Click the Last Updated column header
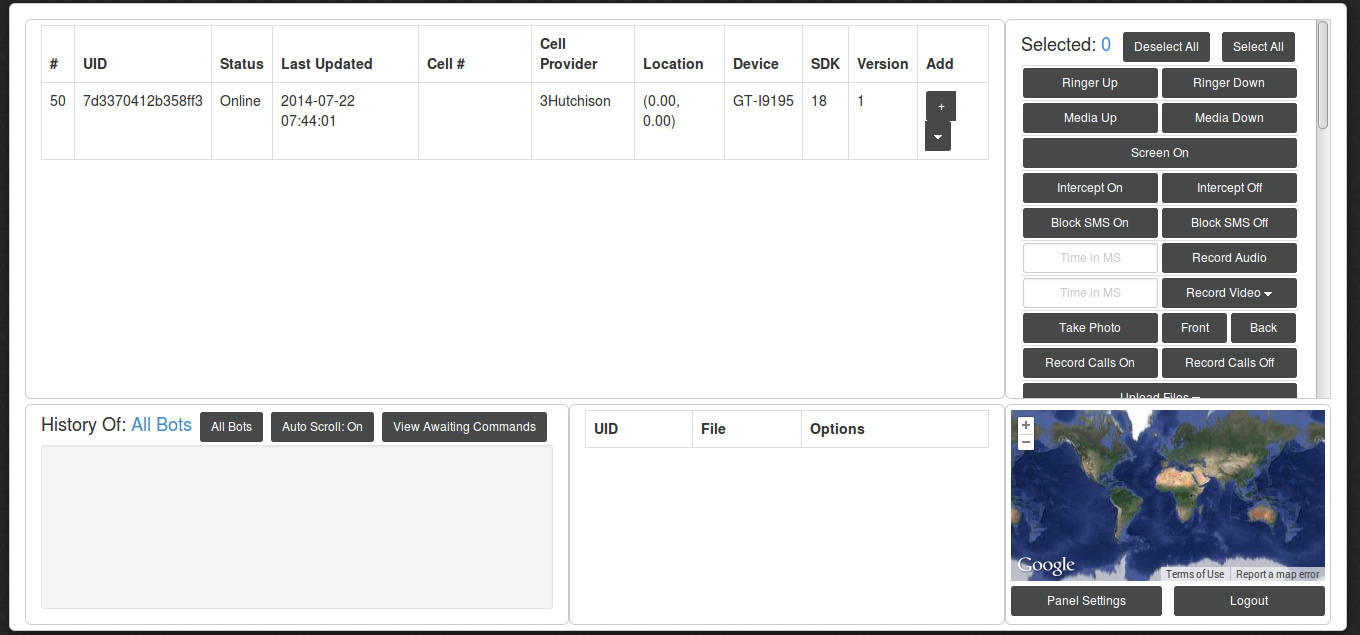This screenshot has height=635, width=1360. tap(326, 64)
